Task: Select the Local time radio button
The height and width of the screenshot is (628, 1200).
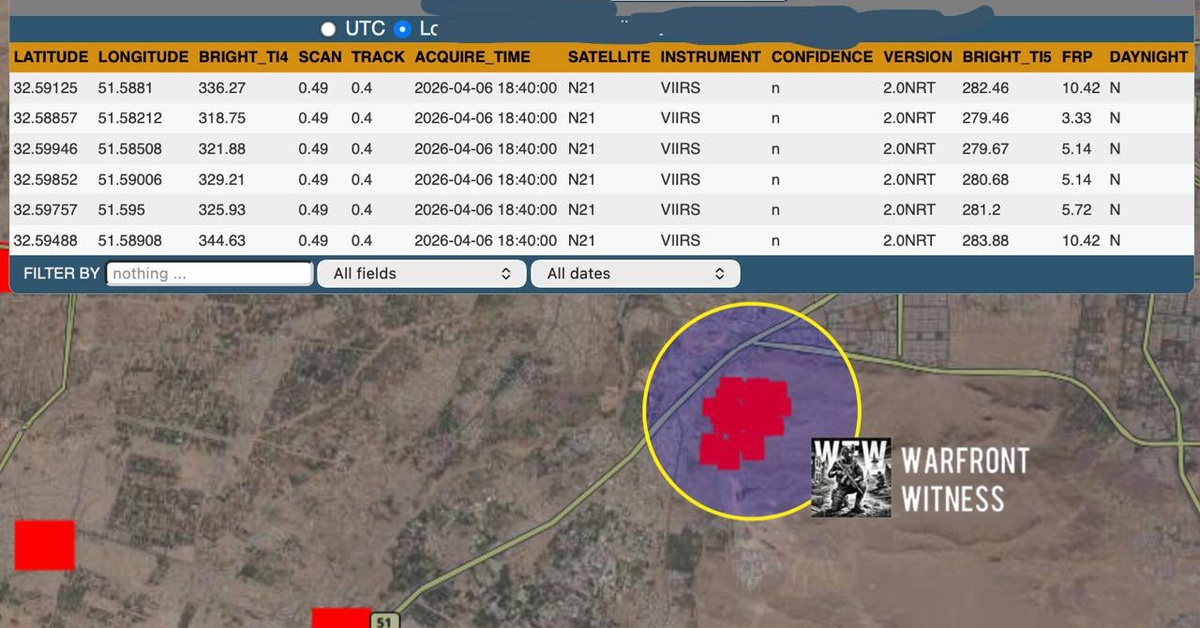Action: point(403,29)
